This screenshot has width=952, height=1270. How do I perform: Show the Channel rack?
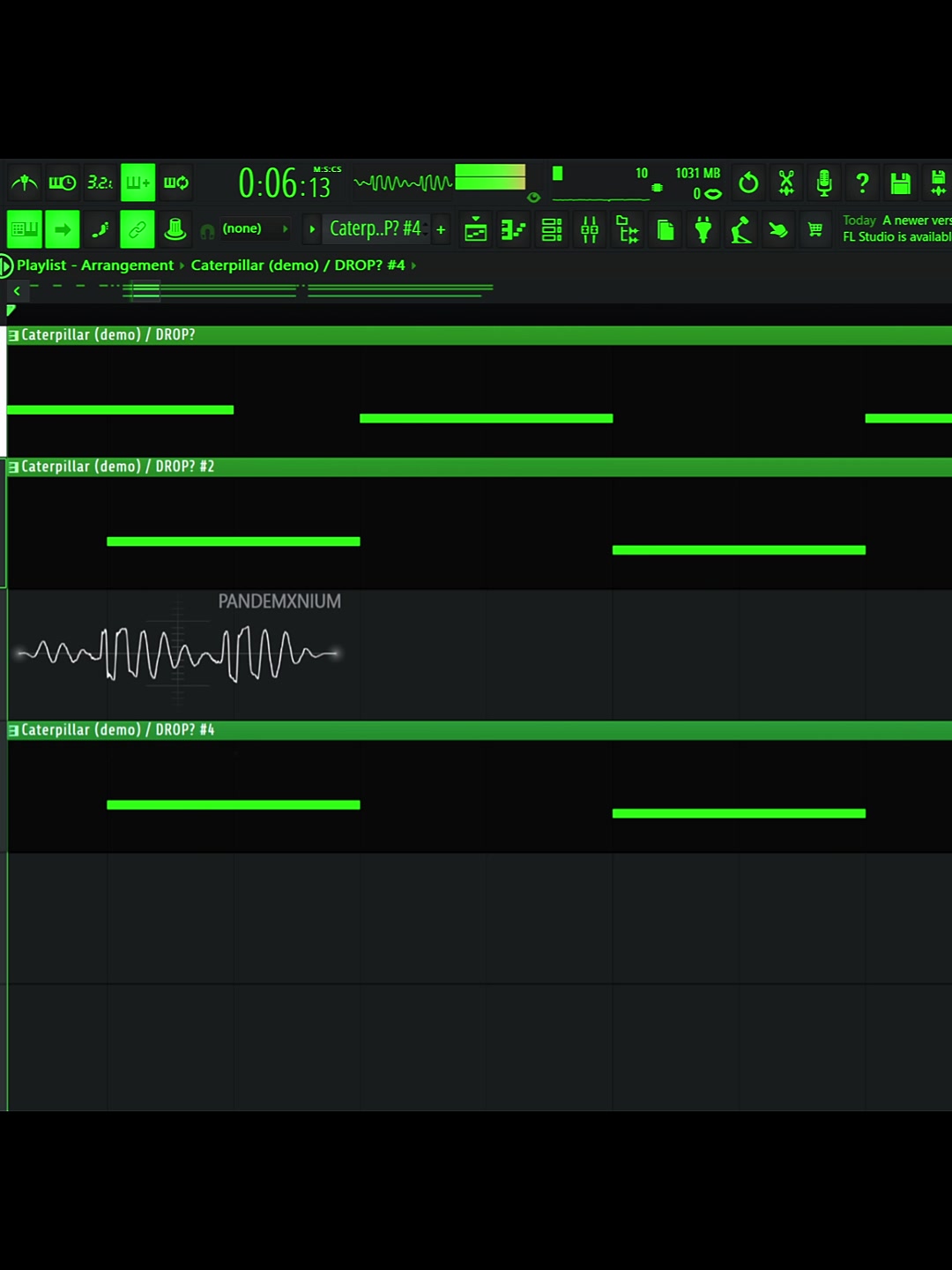pos(552,230)
